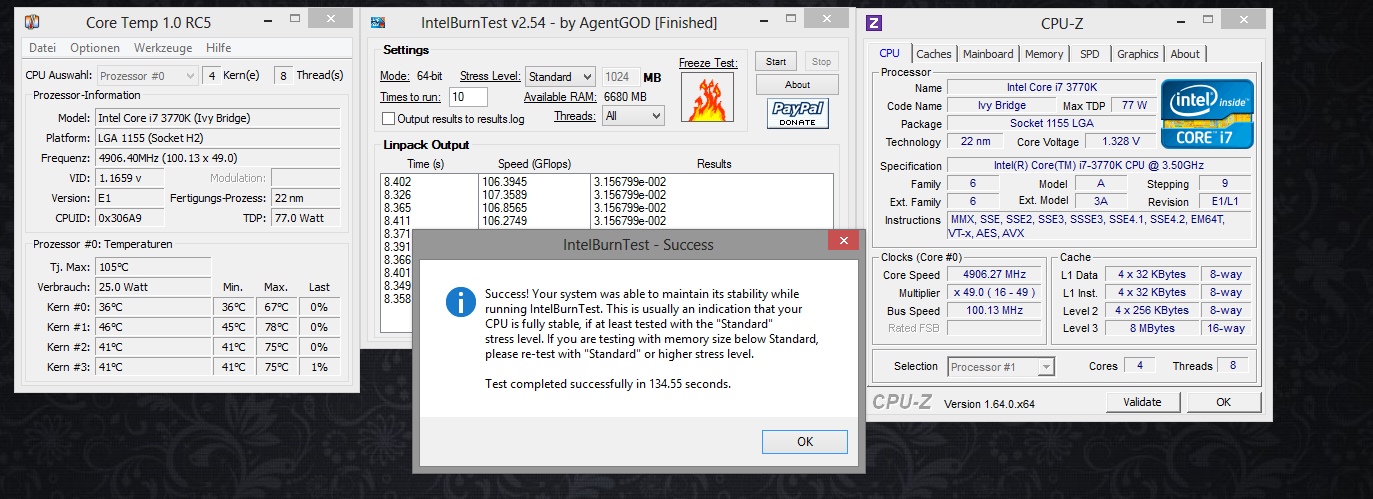
Task: Click the Intel Core i7 logo in CPU-Z
Action: (1207, 114)
